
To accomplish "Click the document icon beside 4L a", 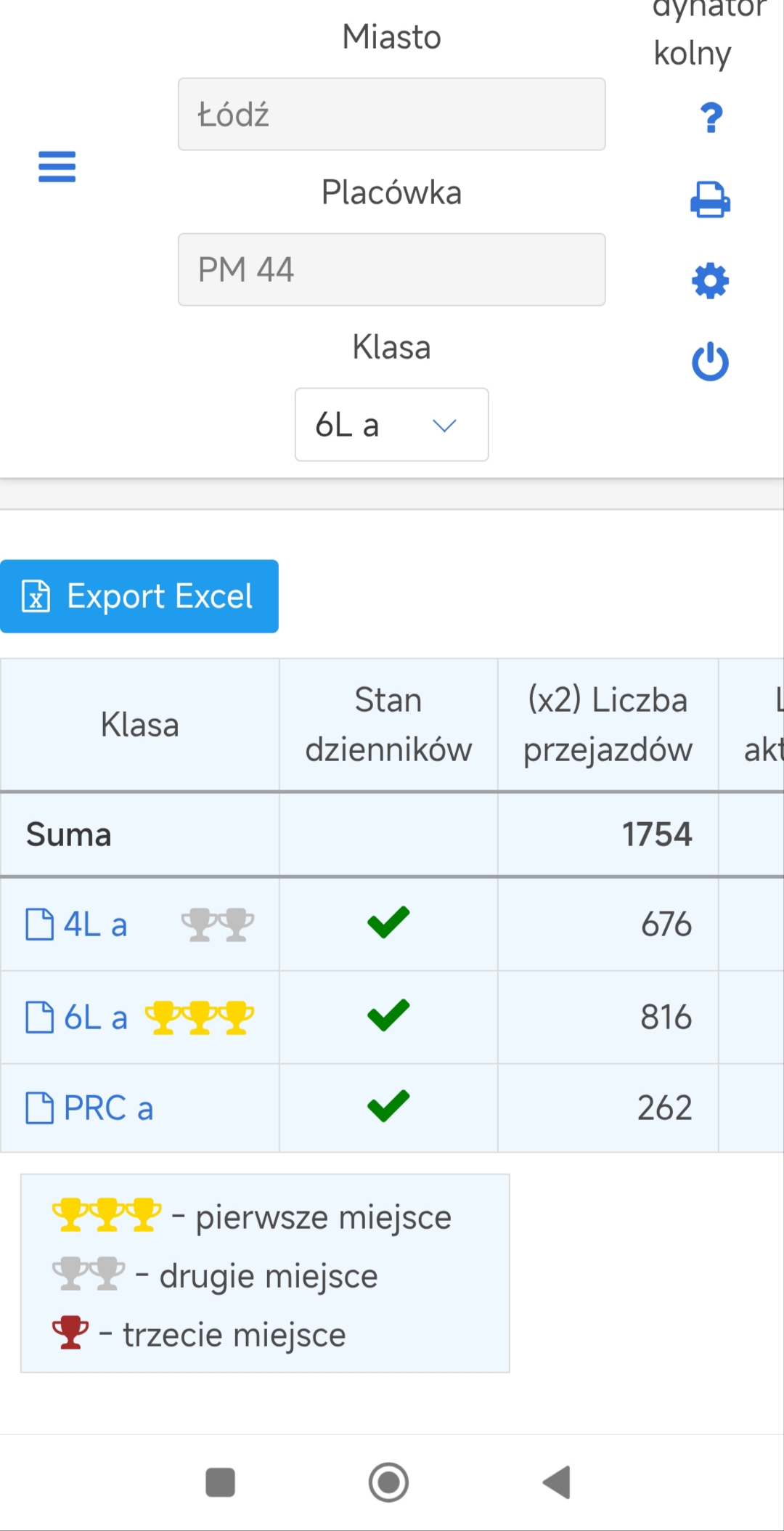I will [x=39, y=925].
